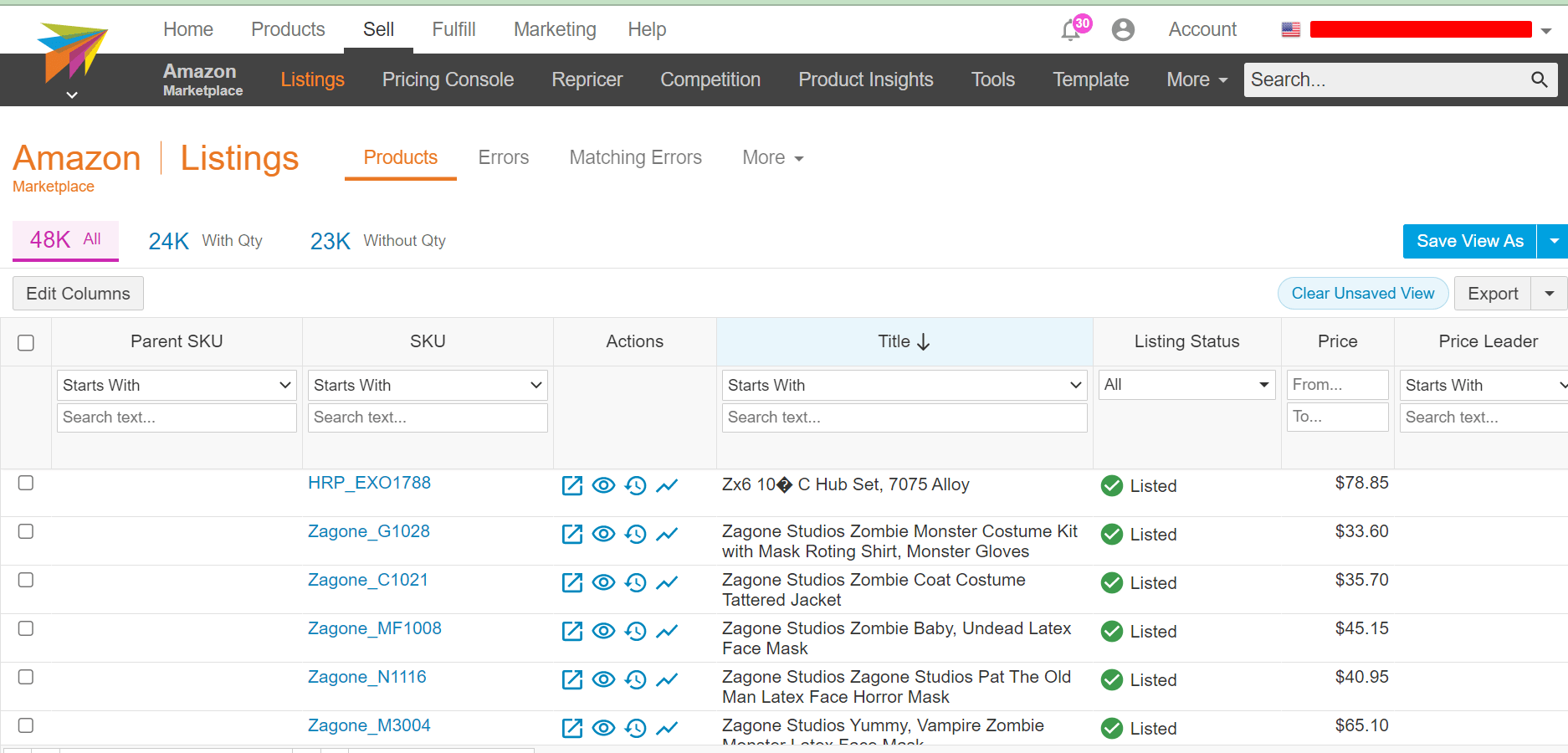Check the Zagone_M3004 row checkbox

click(26, 725)
